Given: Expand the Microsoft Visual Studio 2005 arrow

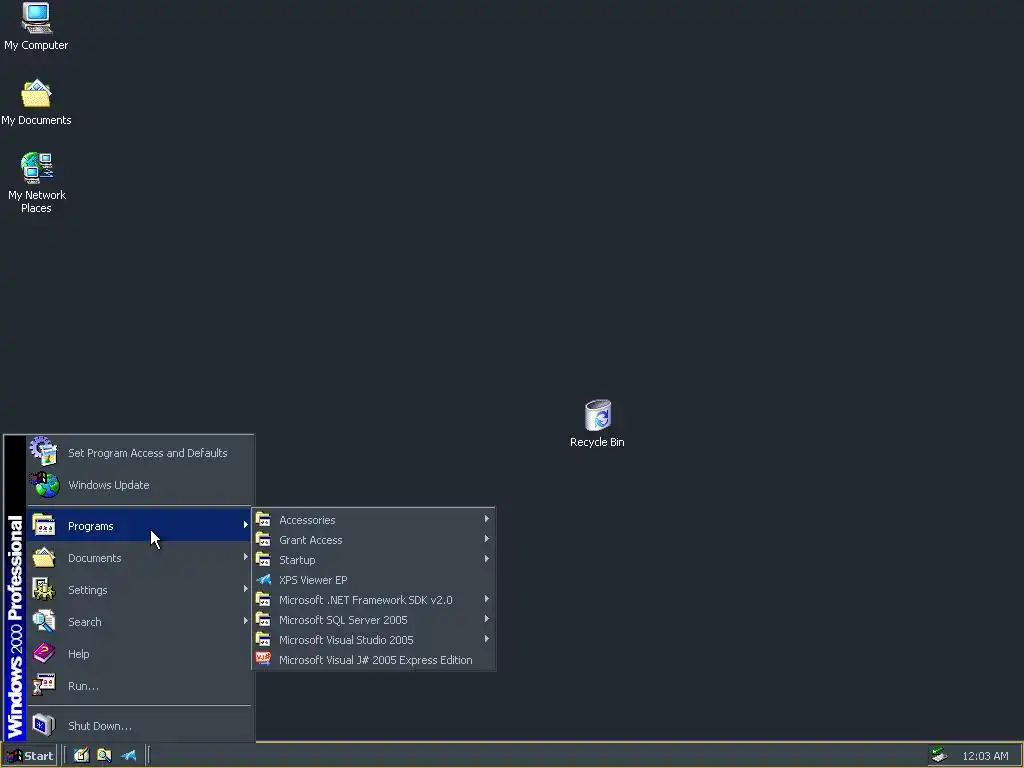Looking at the screenshot, I should (x=487, y=639).
